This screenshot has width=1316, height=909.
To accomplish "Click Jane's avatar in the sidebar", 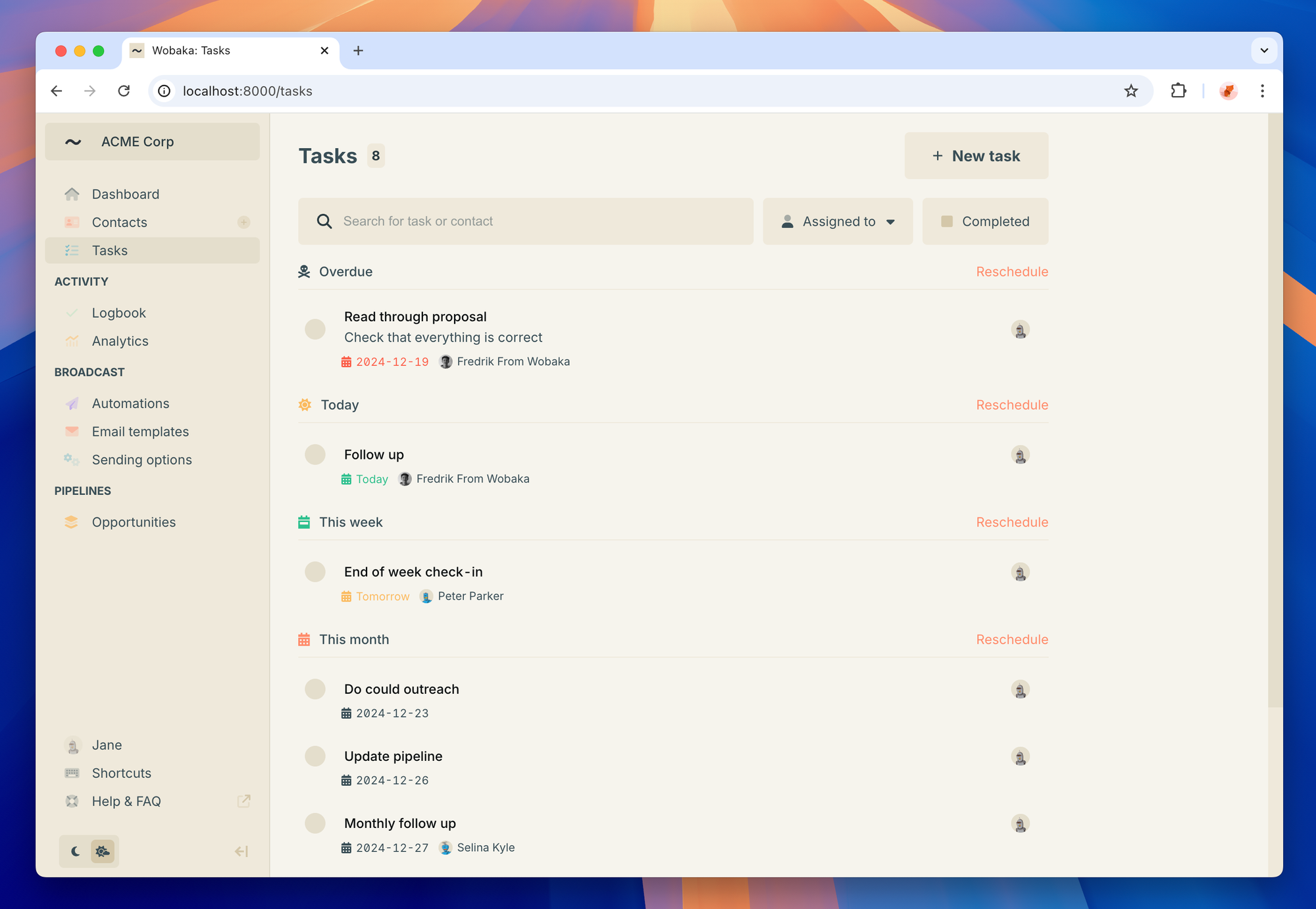I will 73,745.
